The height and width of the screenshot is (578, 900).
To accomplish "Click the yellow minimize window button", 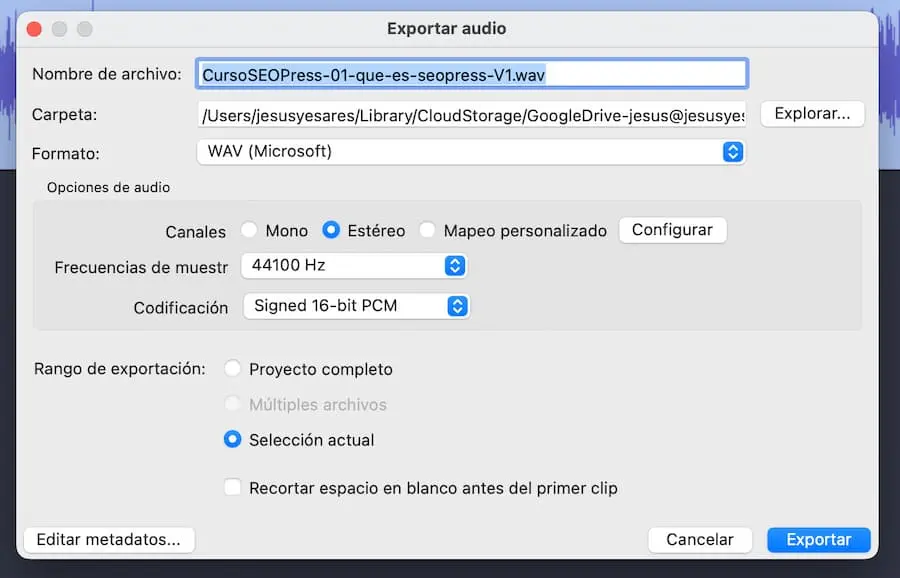I will pyautogui.click(x=60, y=29).
